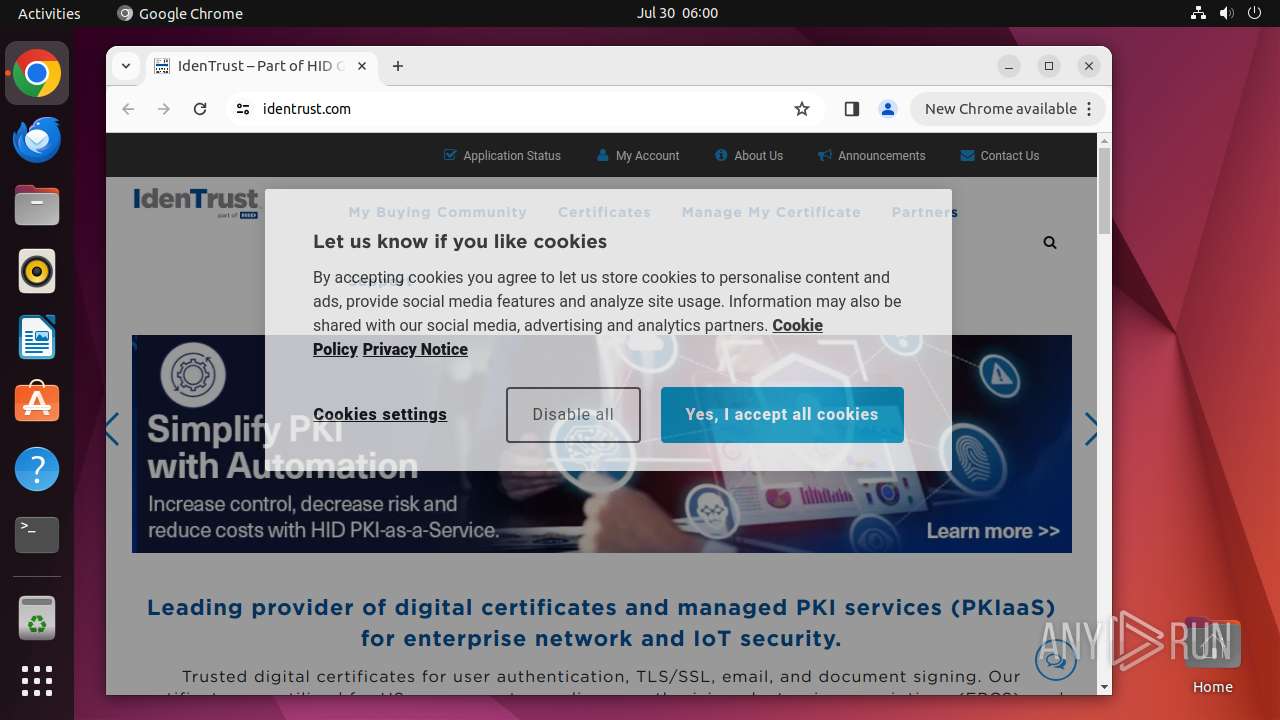The image size is (1280, 720).
Task: Open the Help icon in the dock
Action: [x=37, y=469]
